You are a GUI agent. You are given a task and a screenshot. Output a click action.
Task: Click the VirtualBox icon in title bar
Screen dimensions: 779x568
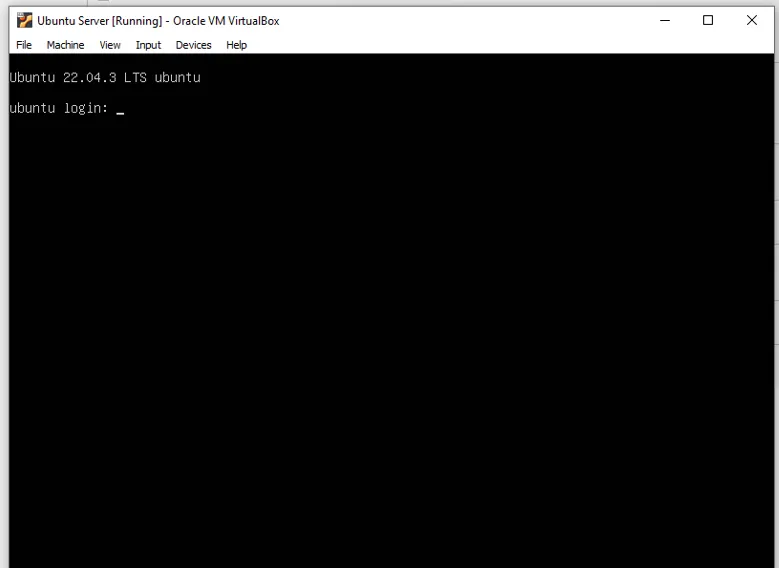[x=24, y=20]
